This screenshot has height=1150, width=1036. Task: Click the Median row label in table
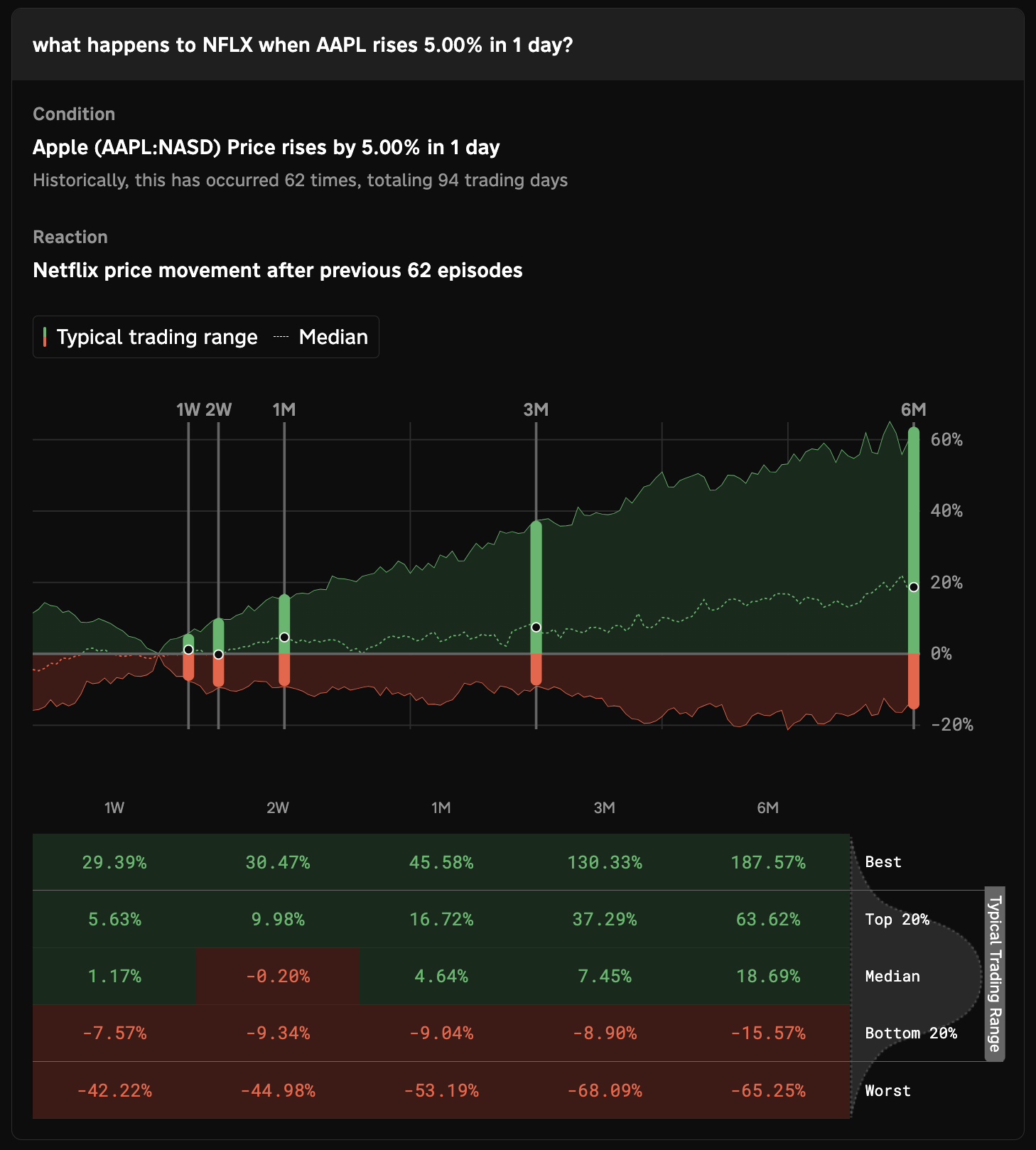coord(892,976)
